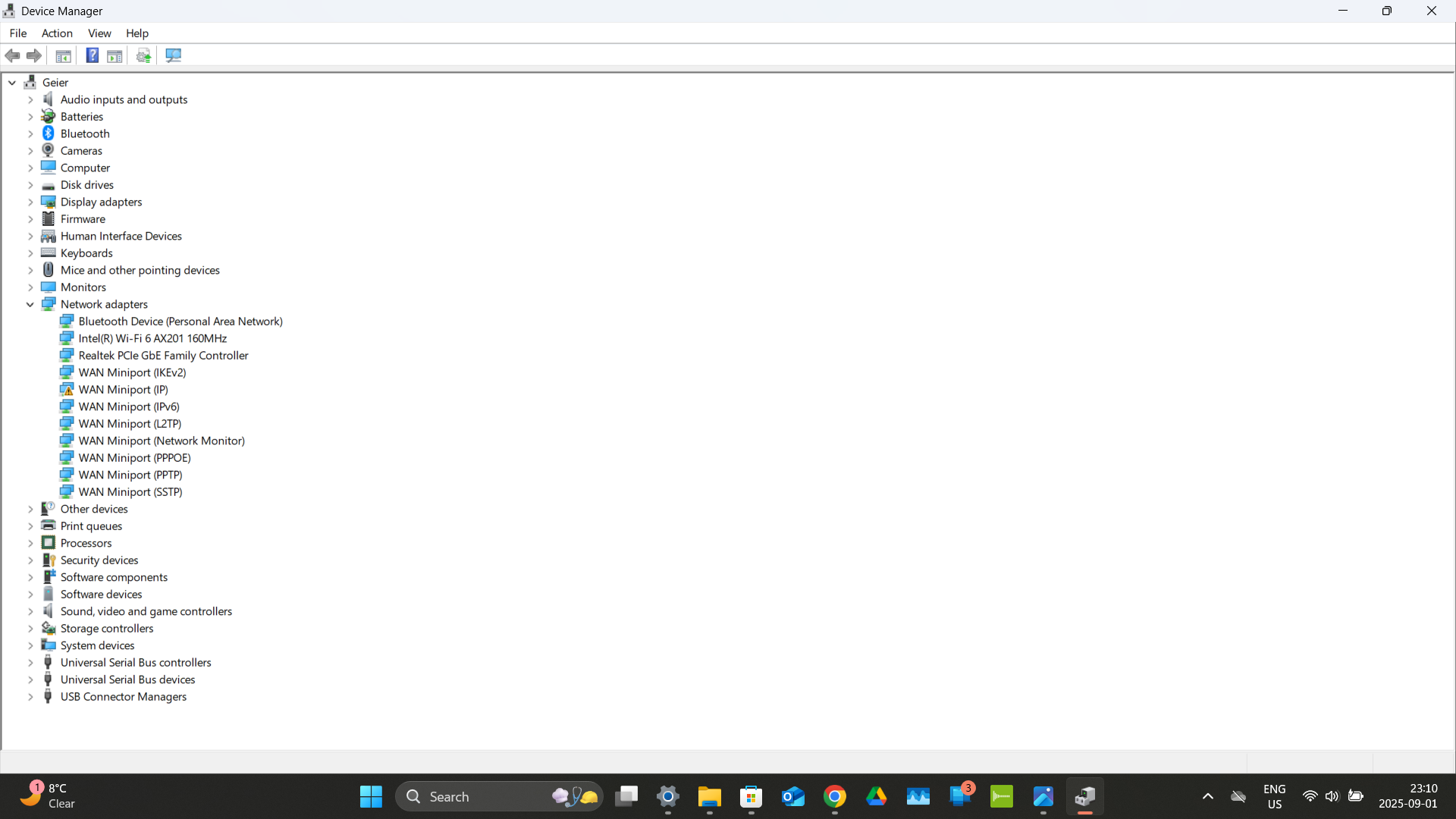Viewport: 1456px width, 819px height.
Task: Open File Explorer from the taskbar
Action: point(710,797)
